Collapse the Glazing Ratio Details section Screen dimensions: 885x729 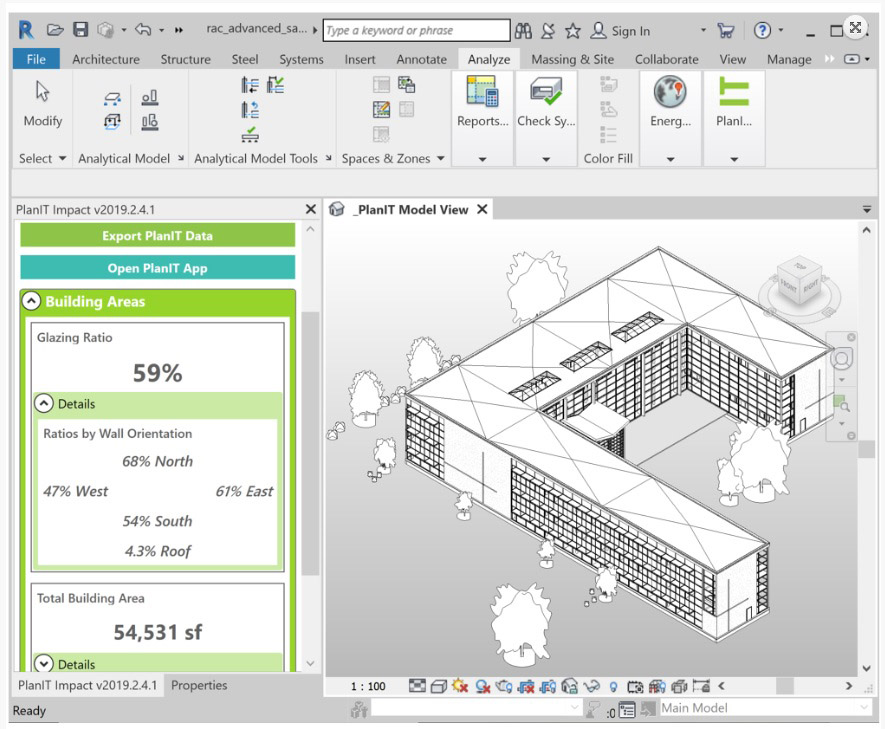click(43, 403)
